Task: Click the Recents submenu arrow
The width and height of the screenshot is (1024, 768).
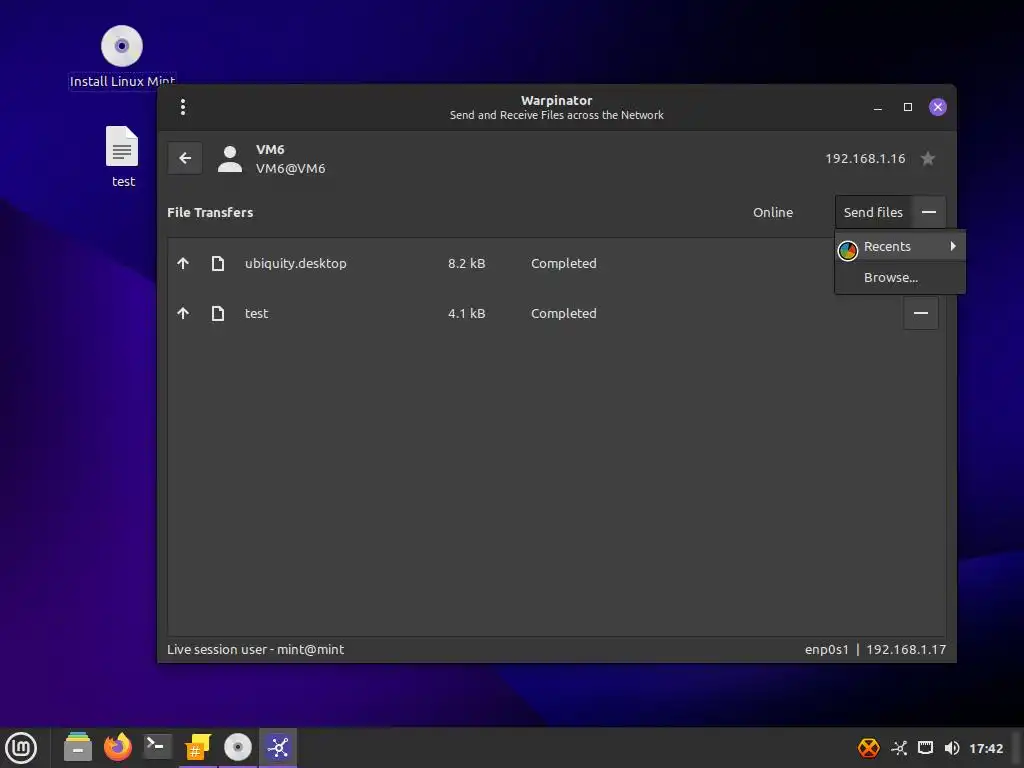Action: [953, 246]
